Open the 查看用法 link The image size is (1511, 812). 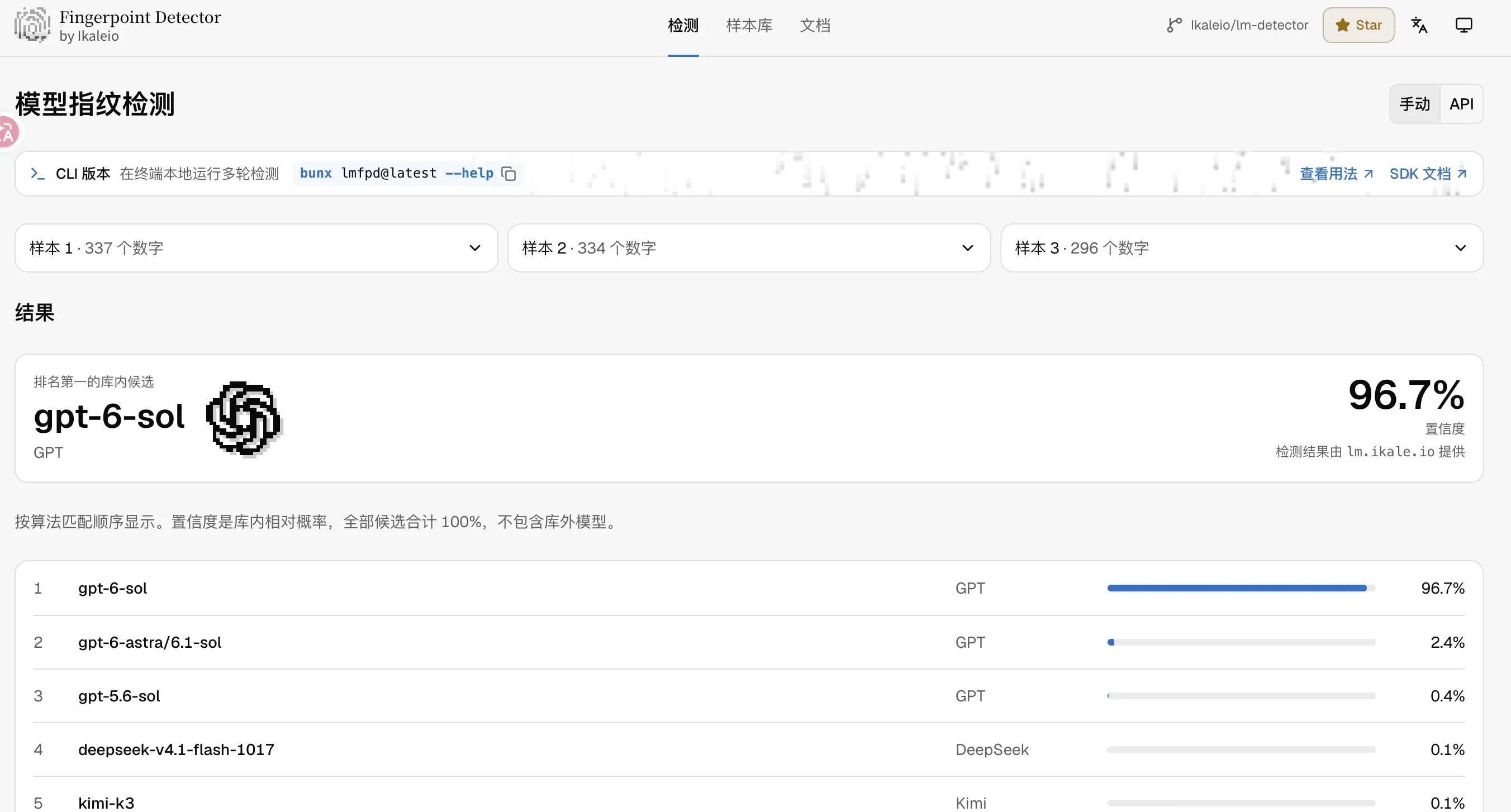(x=1336, y=174)
